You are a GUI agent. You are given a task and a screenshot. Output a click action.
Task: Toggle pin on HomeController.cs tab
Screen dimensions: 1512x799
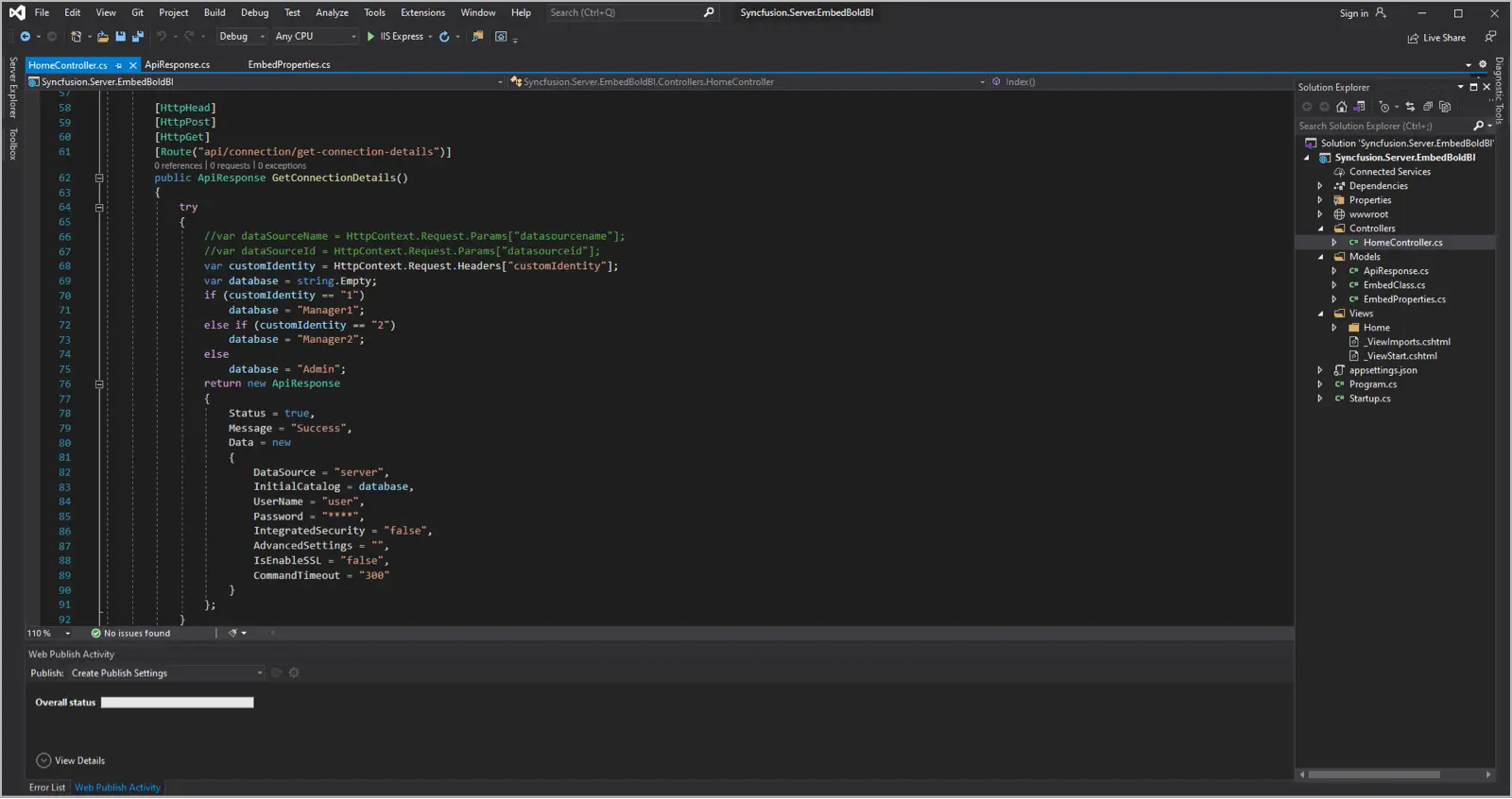click(119, 65)
